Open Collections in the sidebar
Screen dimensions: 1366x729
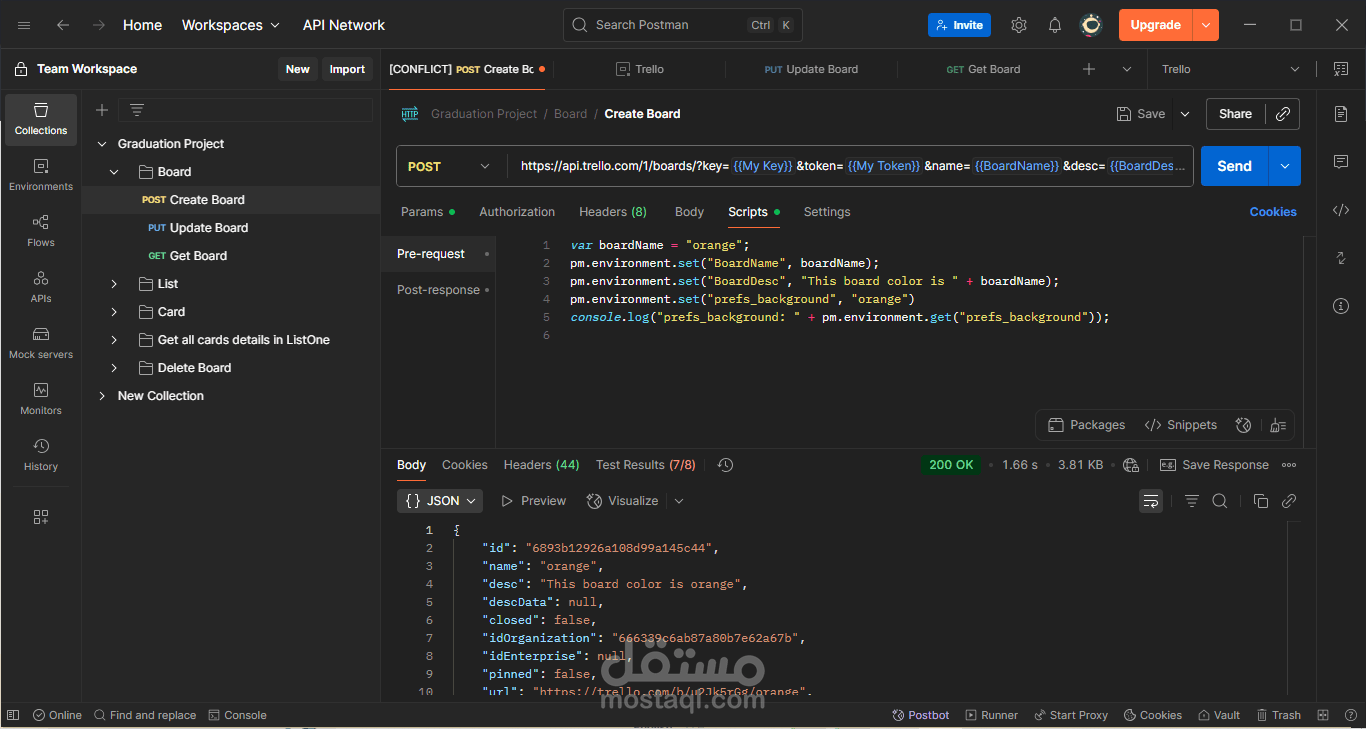click(41, 119)
